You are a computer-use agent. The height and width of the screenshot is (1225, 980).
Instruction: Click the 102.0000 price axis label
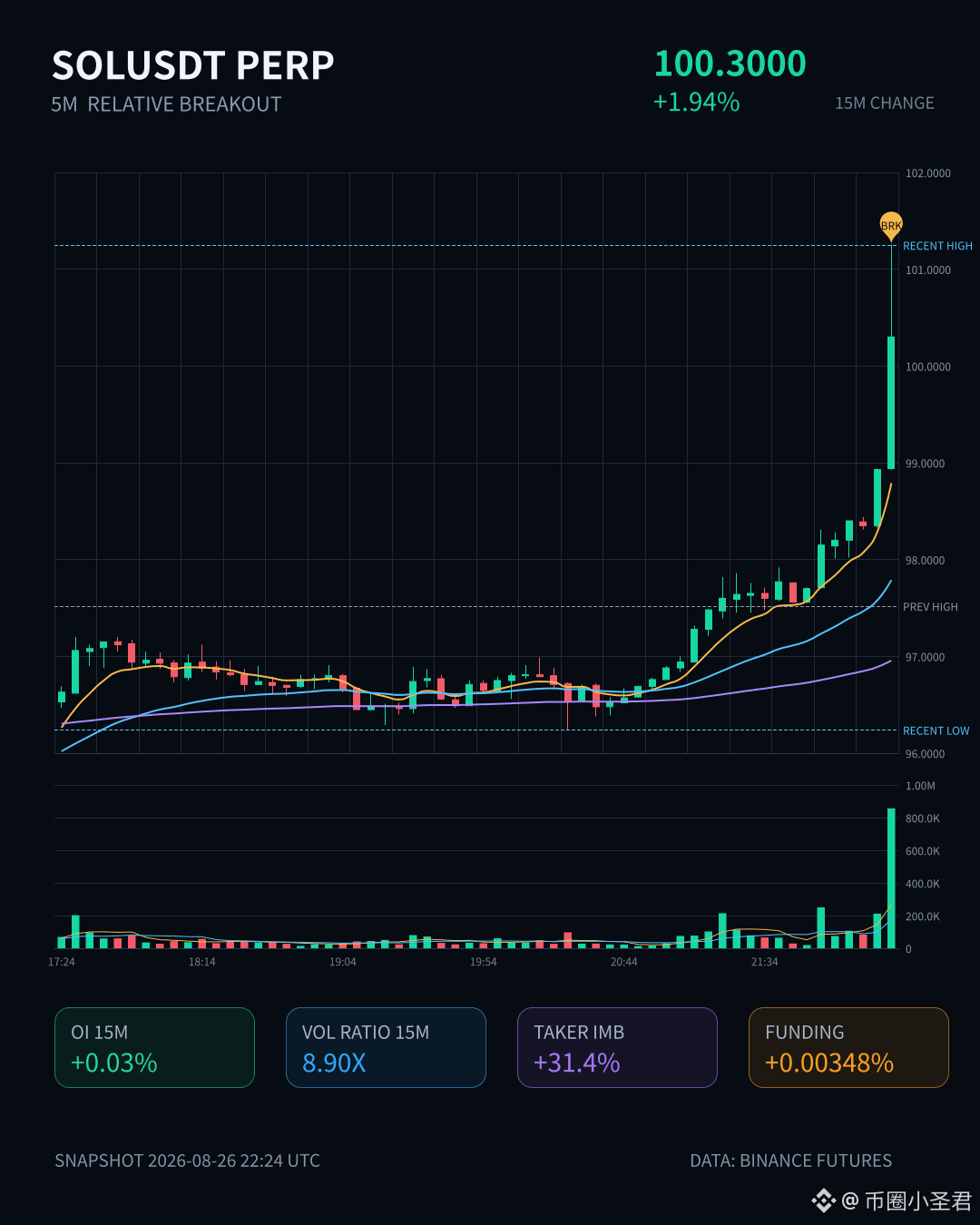927,173
